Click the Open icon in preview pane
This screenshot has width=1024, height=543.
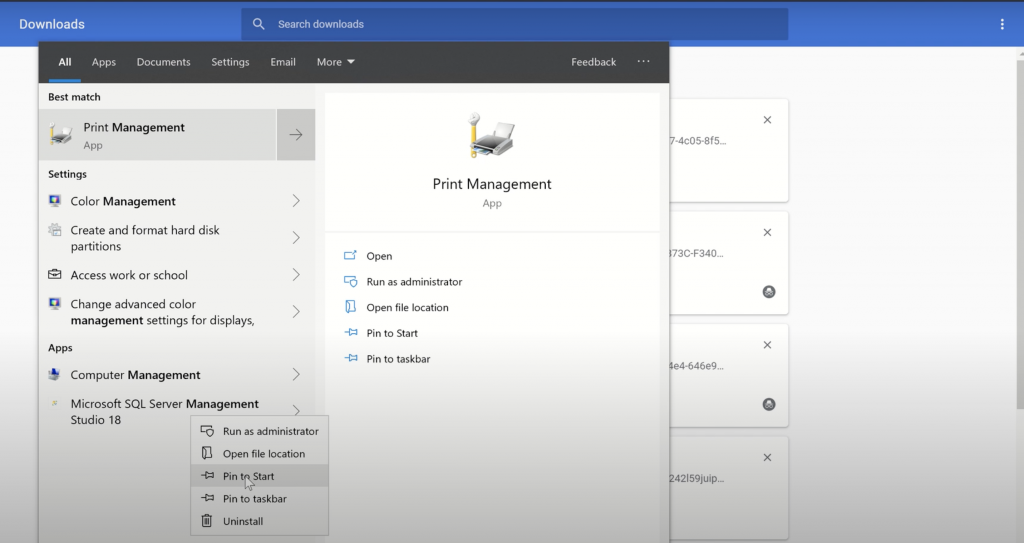click(351, 255)
